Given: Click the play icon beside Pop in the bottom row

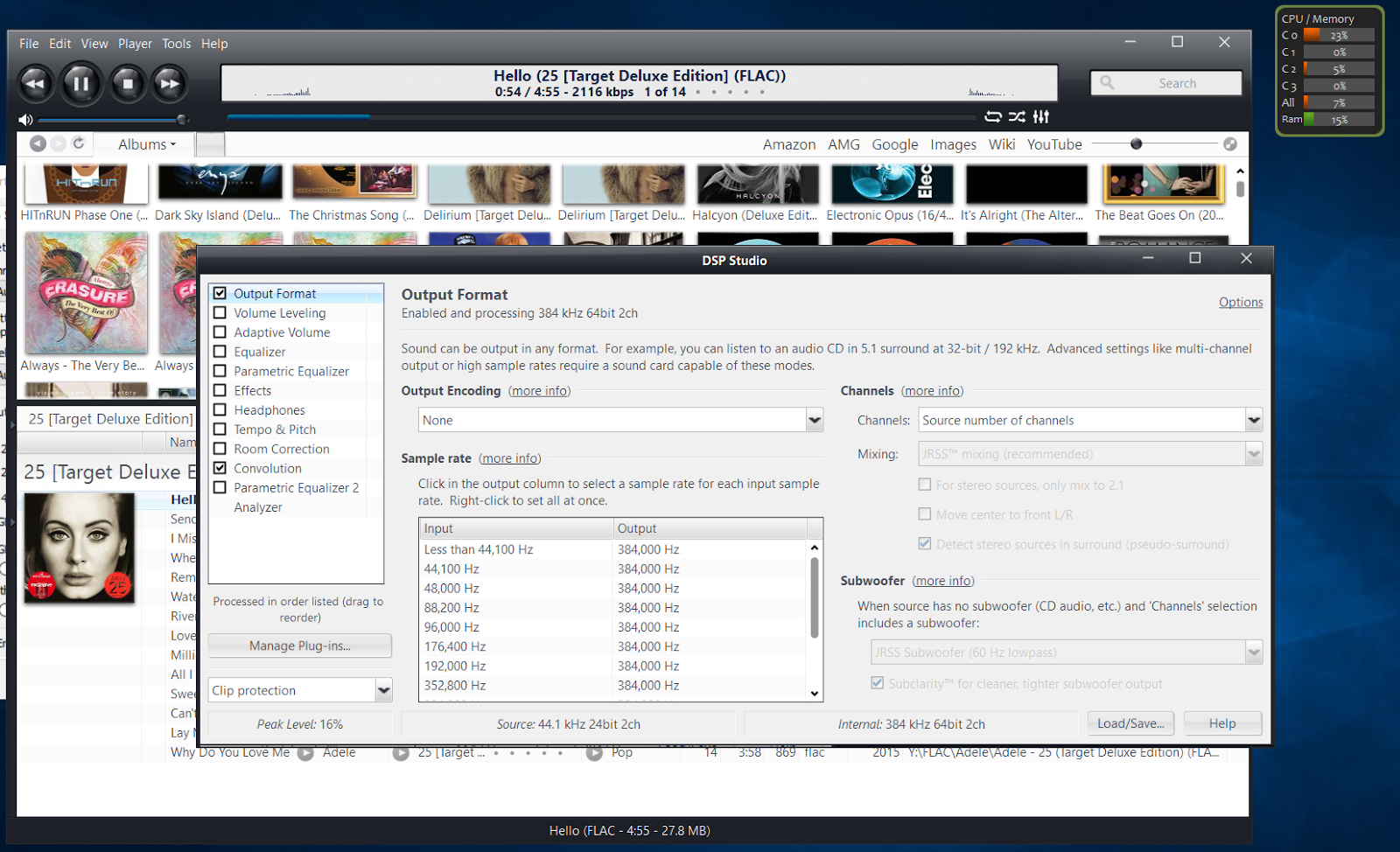Looking at the screenshot, I should pos(594,753).
